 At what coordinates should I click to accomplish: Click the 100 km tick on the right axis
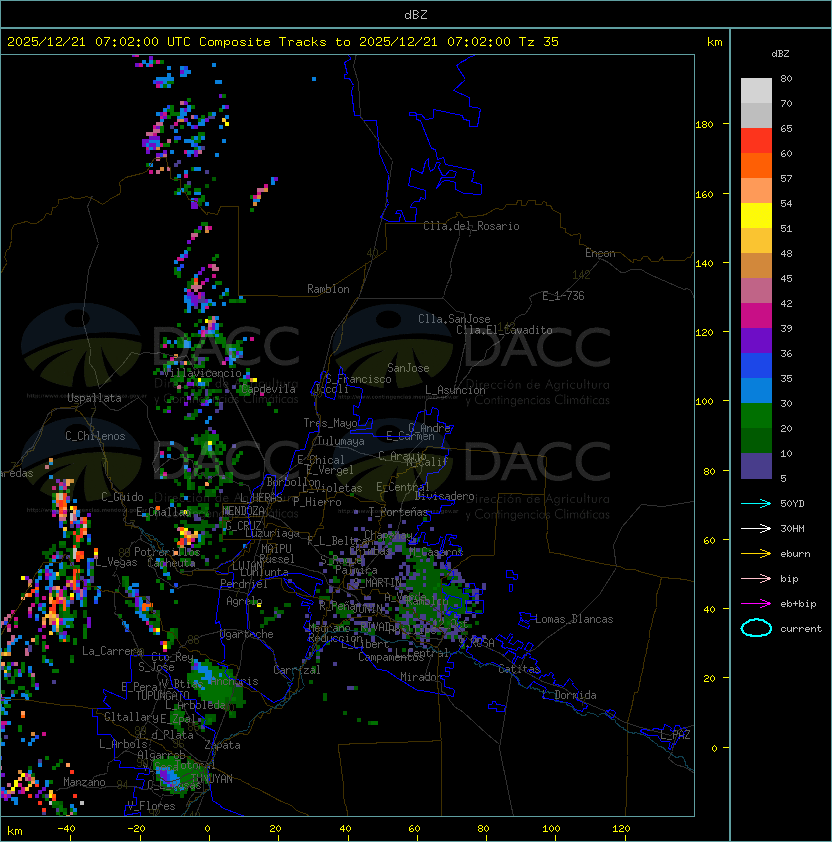[704, 401]
